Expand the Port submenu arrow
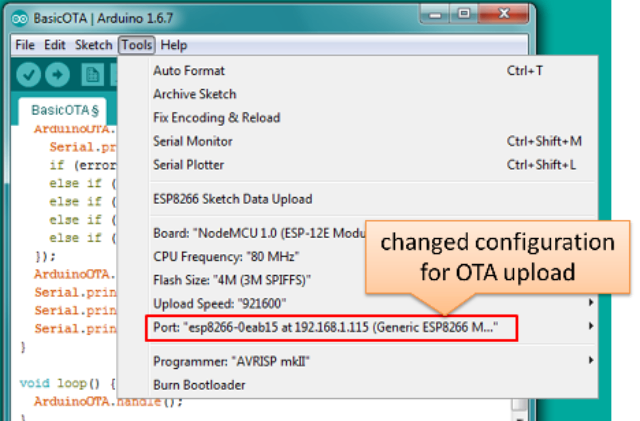640x421 pixels. (x=591, y=326)
